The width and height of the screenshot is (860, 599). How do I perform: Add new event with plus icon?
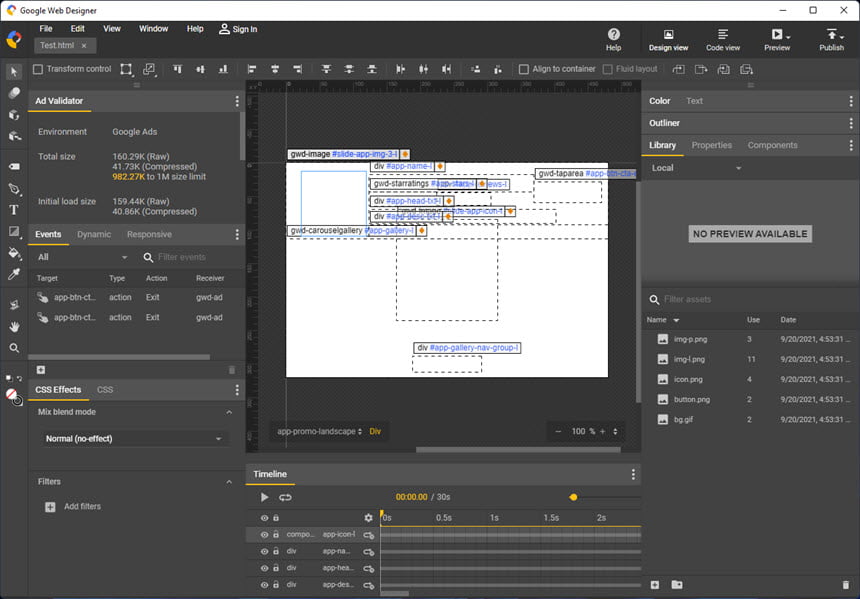(x=41, y=370)
